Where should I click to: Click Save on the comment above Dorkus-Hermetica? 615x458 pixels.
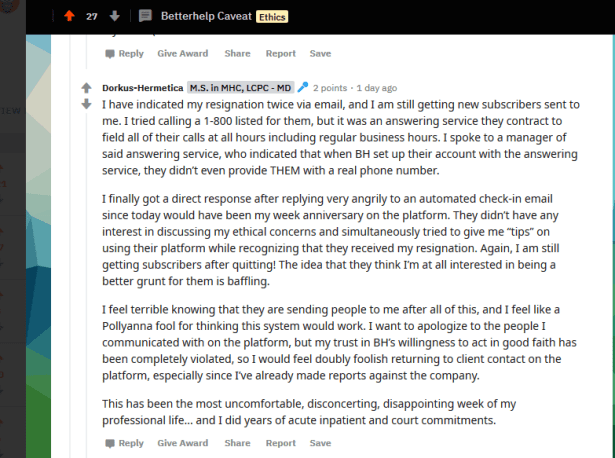click(320, 53)
